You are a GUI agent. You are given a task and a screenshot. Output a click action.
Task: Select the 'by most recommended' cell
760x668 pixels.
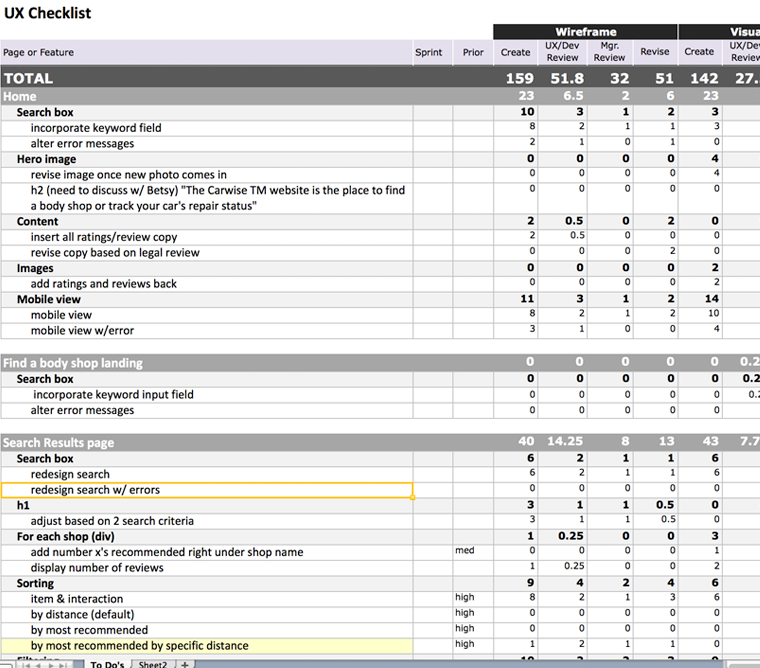coord(206,630)
